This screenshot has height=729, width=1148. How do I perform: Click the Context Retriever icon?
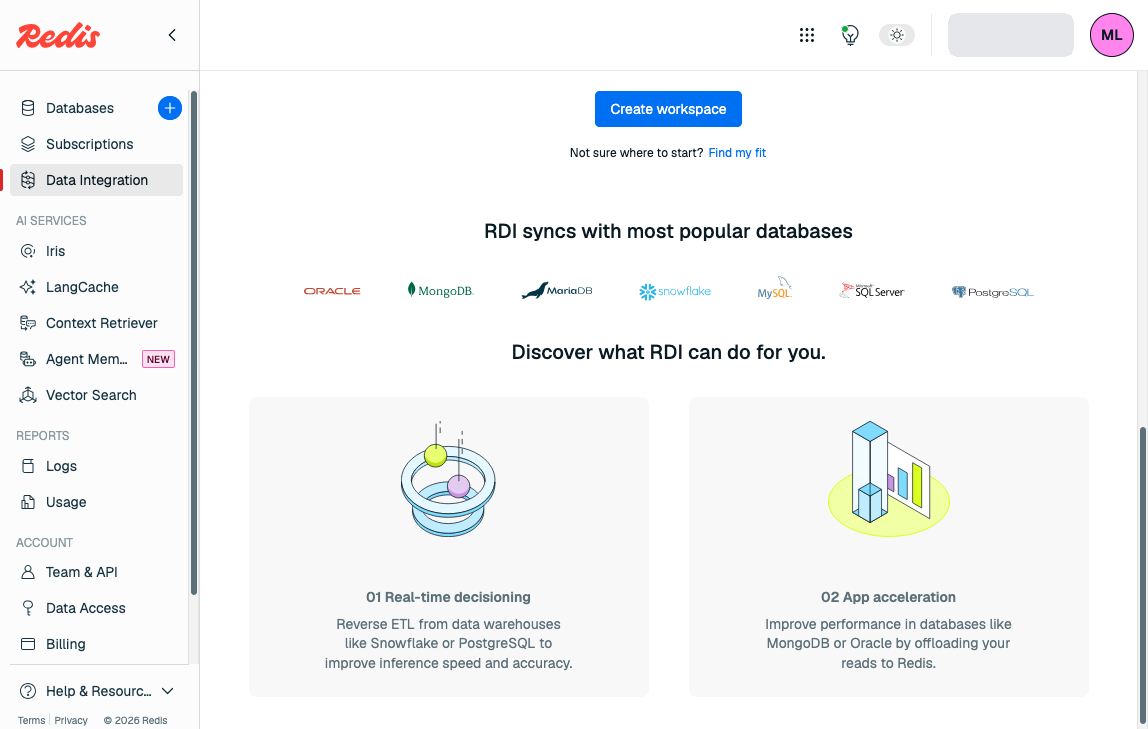28,323
